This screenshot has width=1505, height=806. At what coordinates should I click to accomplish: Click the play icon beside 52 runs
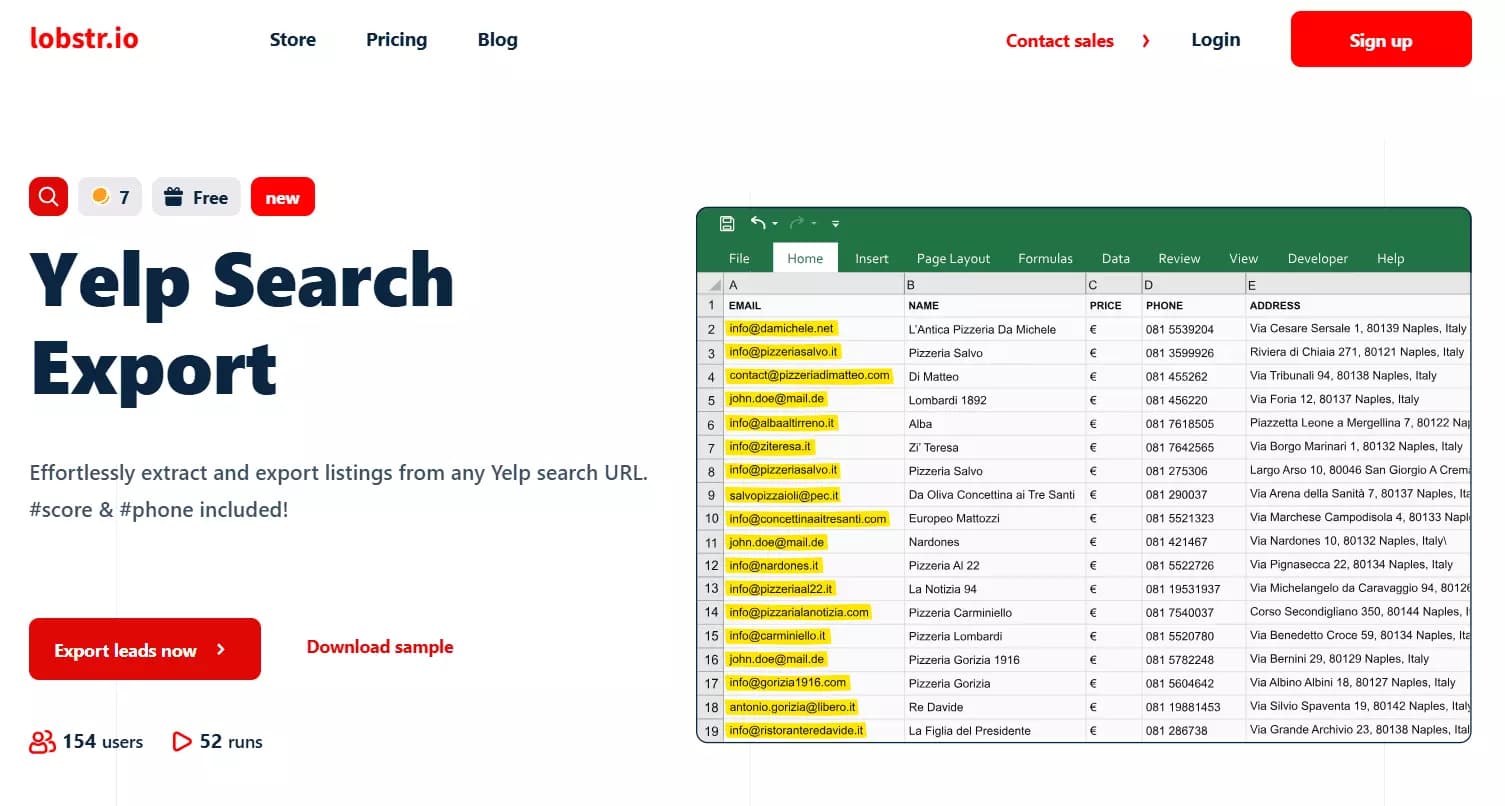pos(182,741)
